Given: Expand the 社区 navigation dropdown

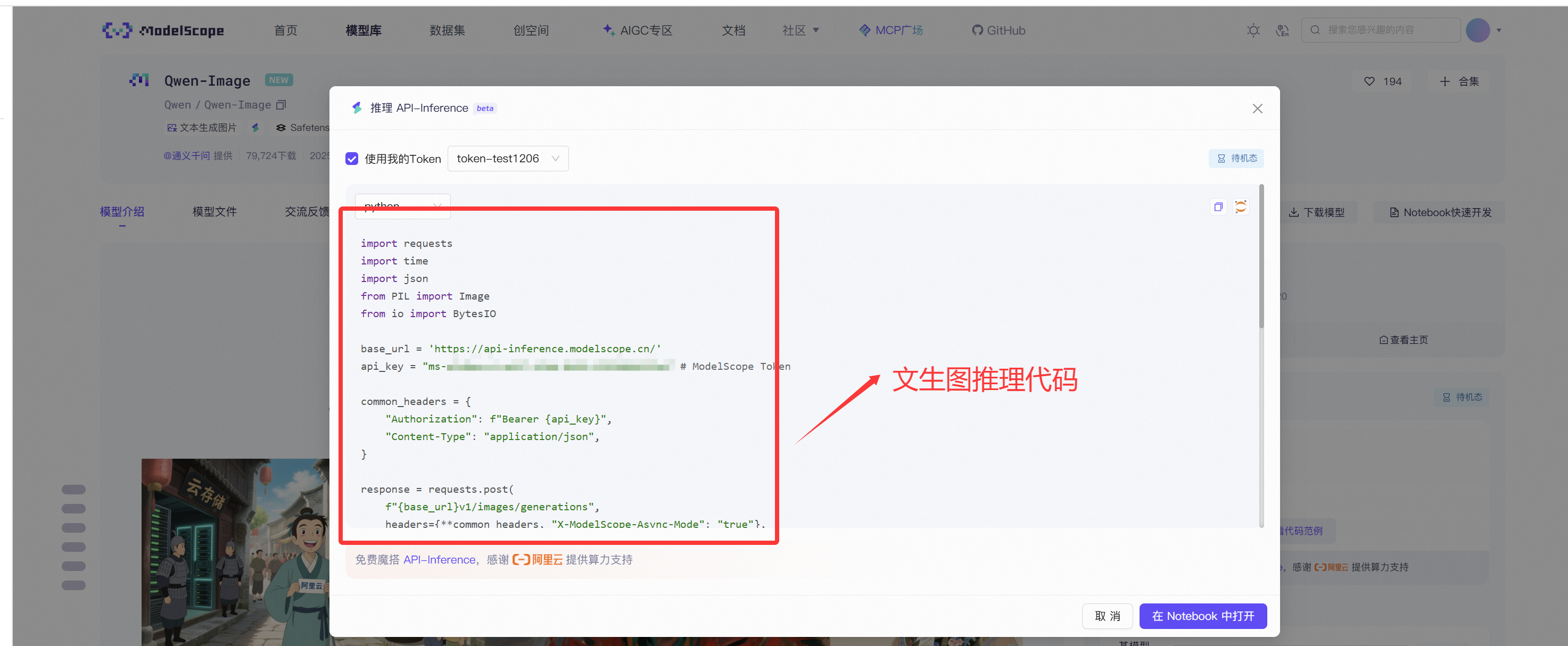Looking at the screenshot, I should [x=800, y=30].
